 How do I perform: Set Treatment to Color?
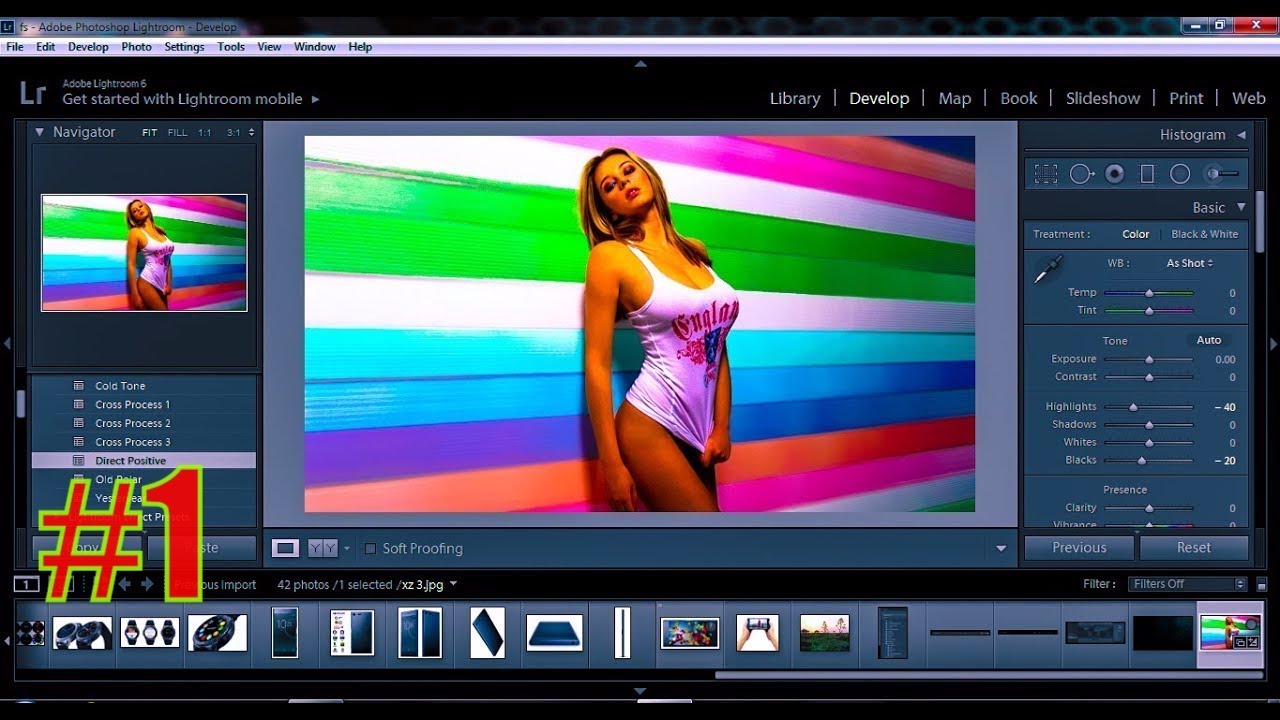1135,234
